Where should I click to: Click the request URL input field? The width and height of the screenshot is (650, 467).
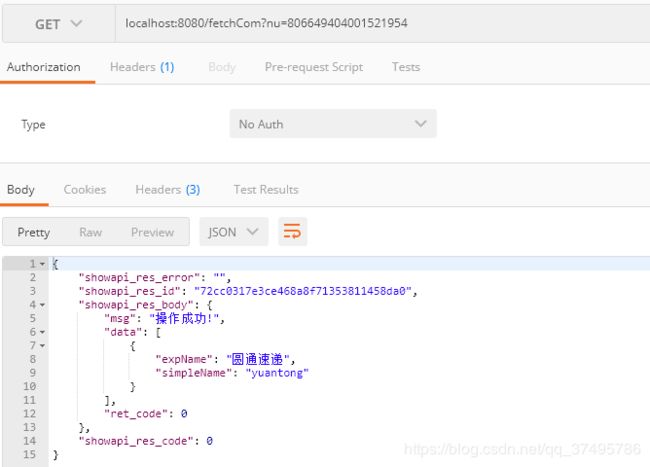point(383,24)
